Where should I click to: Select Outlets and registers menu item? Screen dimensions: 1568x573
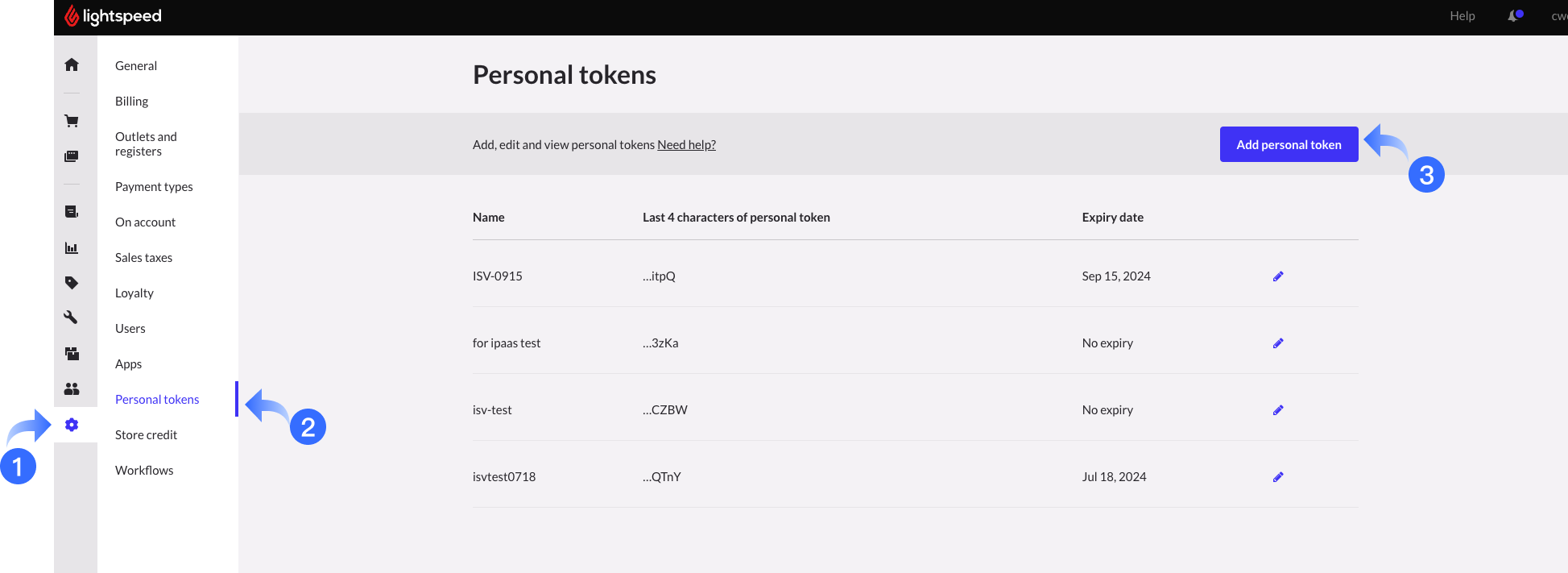pyautogui.click(x=146, y=144)
